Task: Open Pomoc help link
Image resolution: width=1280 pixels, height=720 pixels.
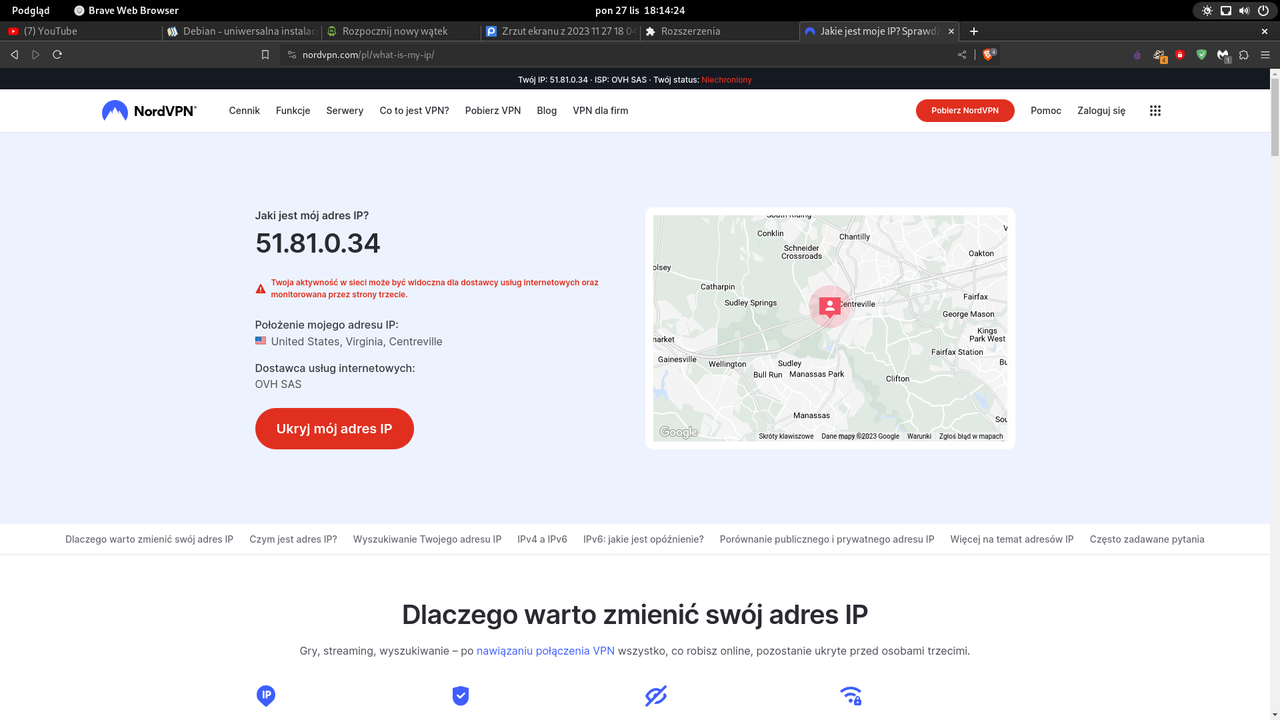Action: 1046,111
